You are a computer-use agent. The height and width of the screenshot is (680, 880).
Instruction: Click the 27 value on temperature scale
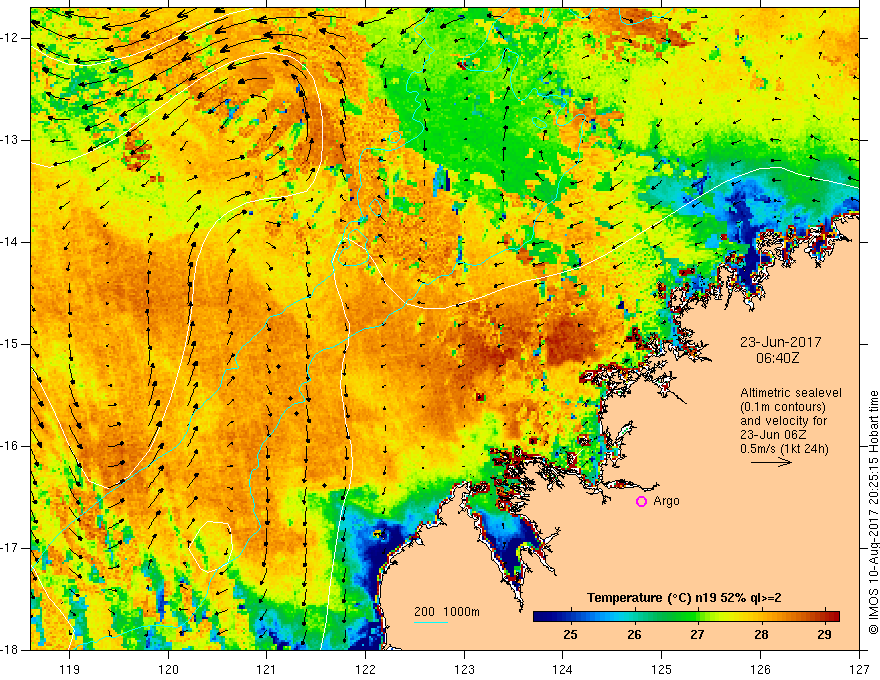click(x=698, y=635)
